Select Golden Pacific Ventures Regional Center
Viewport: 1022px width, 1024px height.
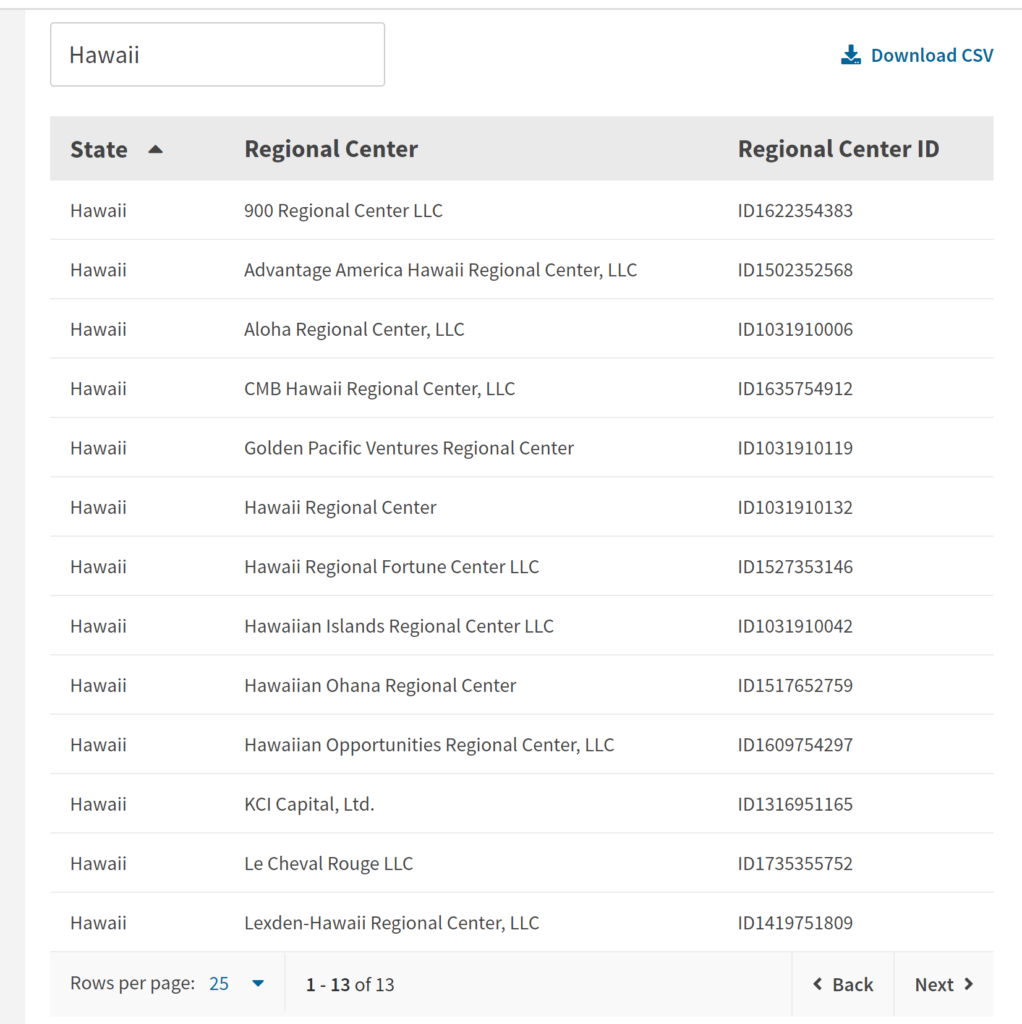tap(409, 448)
